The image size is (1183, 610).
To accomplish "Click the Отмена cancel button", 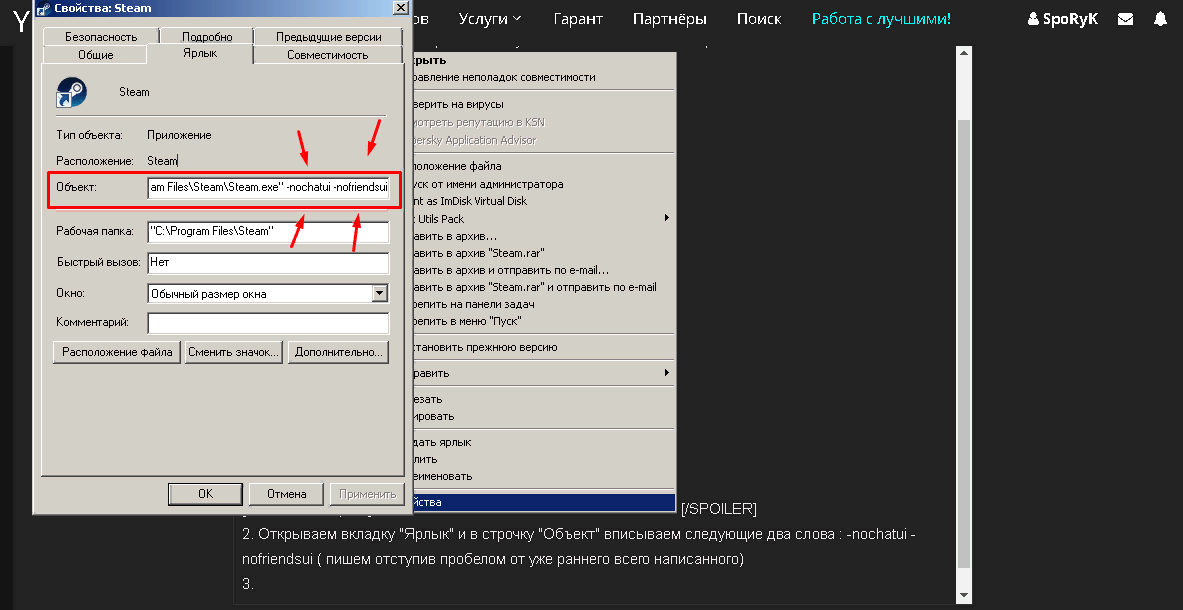I will tap(287, 494).
